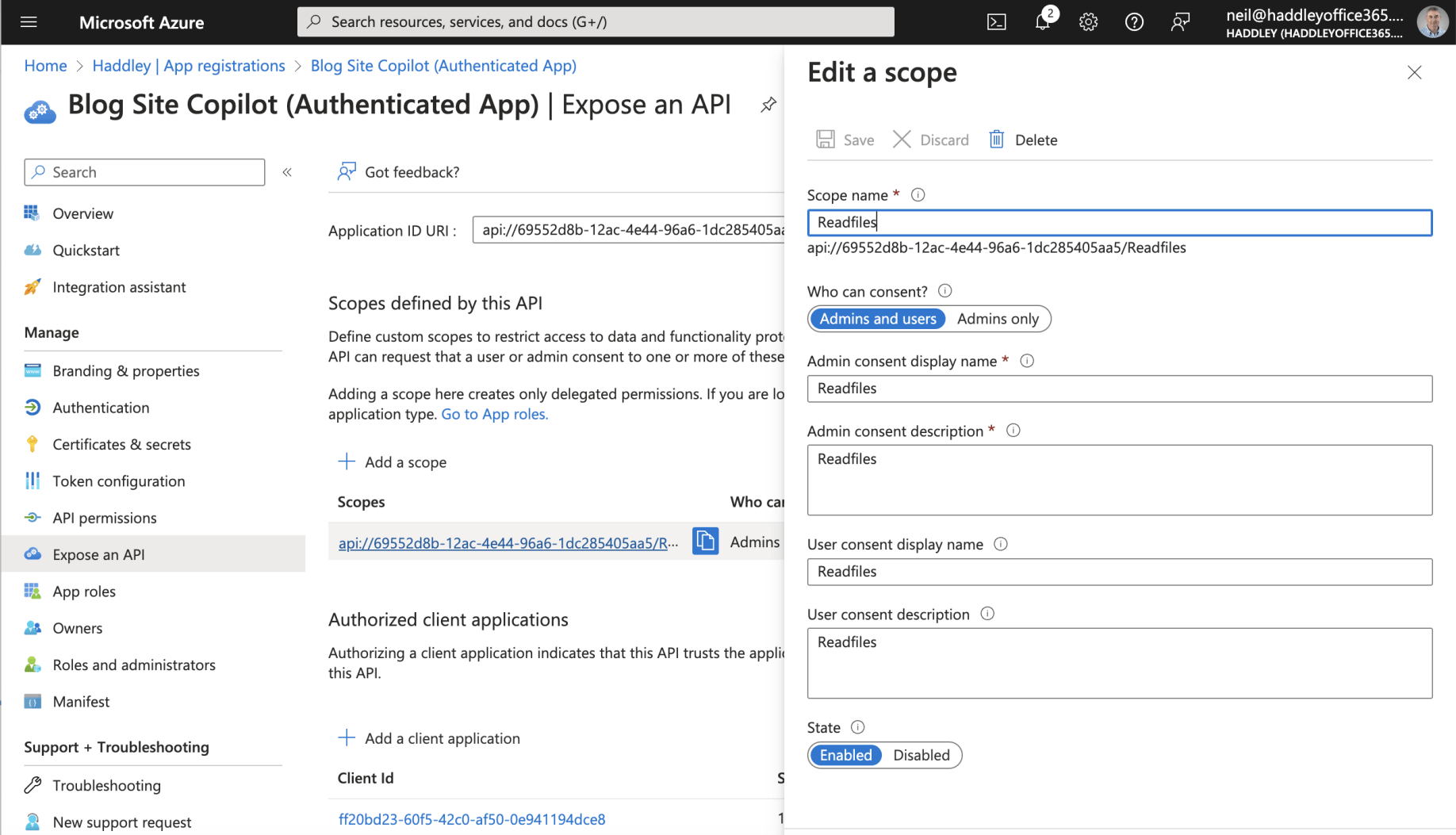Click the Delete trash icon
Viewport: 1456px width, 835px height.
997,140
